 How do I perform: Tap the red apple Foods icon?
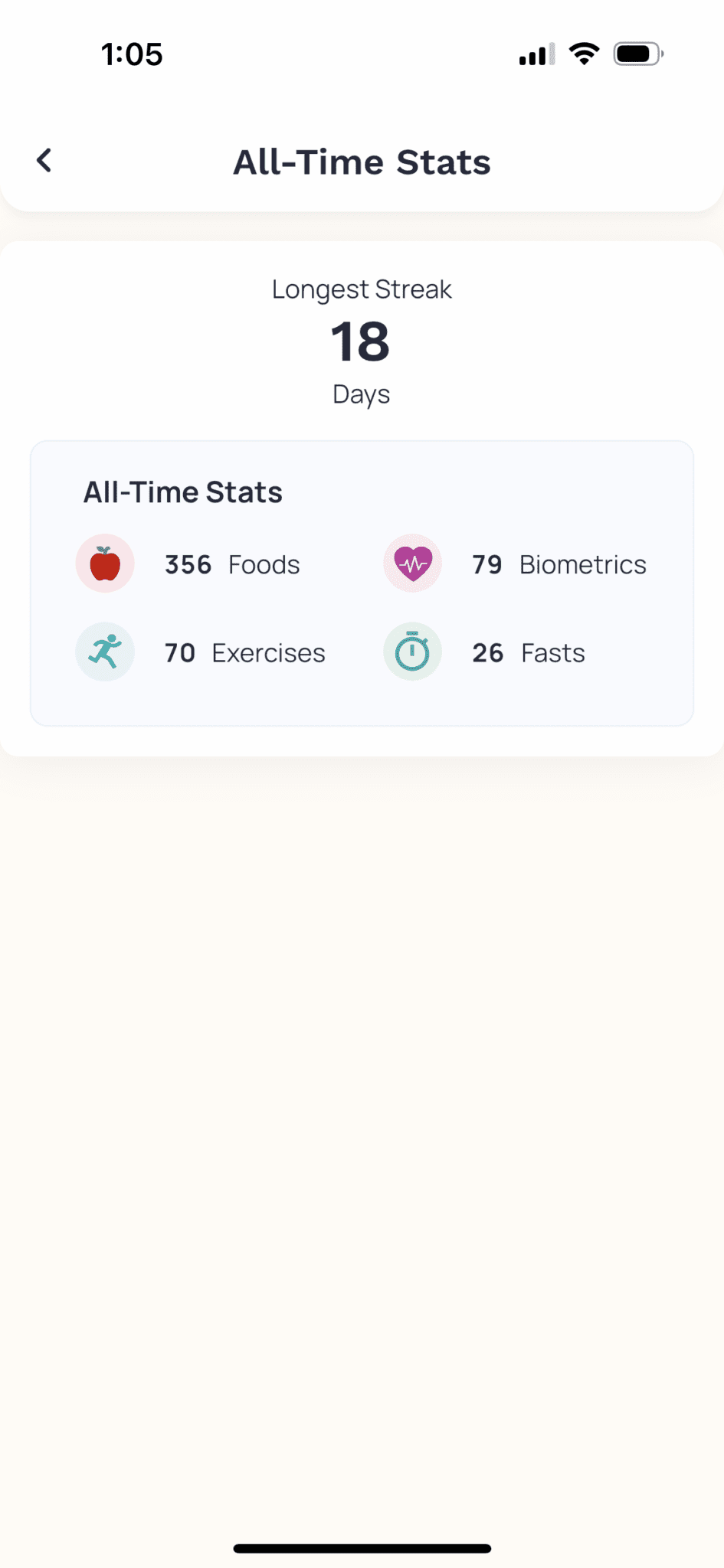click(105, 563)
